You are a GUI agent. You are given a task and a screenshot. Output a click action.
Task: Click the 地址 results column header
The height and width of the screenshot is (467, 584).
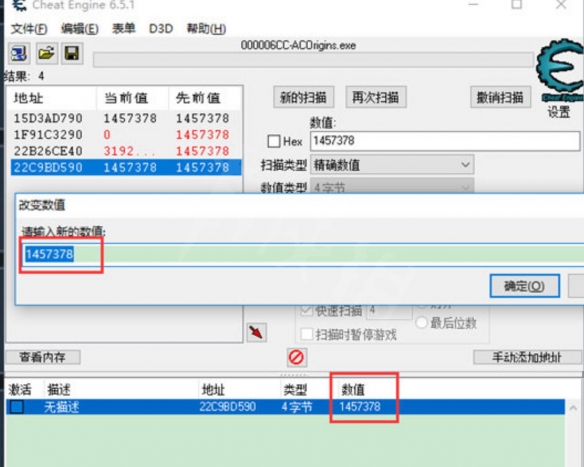point(51,98)
